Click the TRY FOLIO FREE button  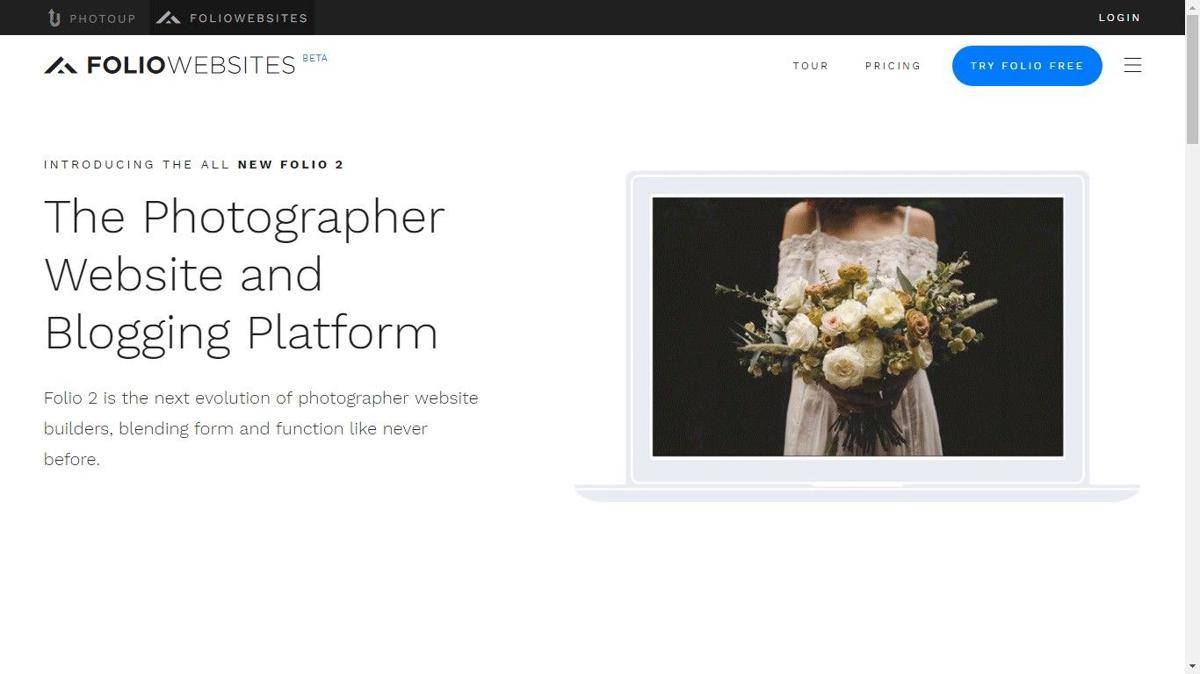(1027, 66)
